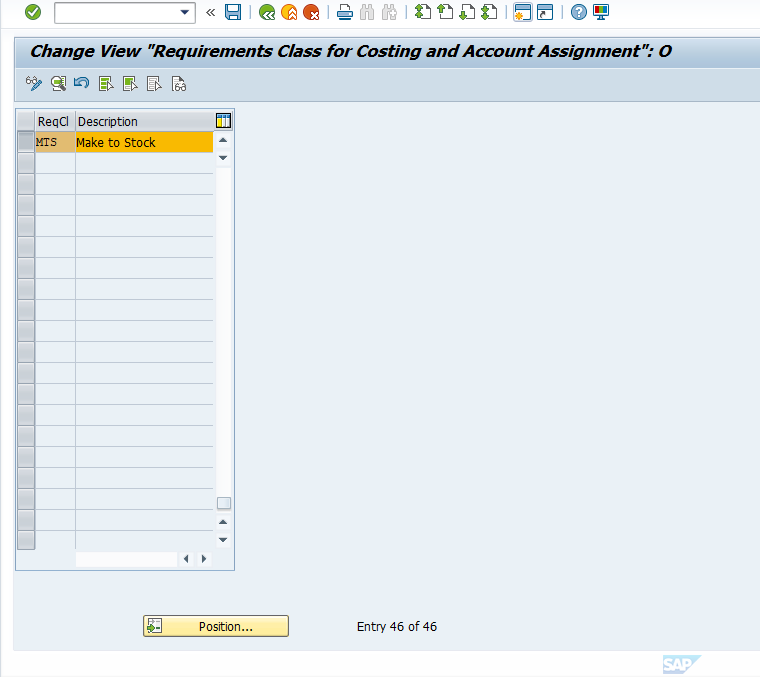Select the MTS row selector
760x677 pixels.
click(x=26, y=142)
